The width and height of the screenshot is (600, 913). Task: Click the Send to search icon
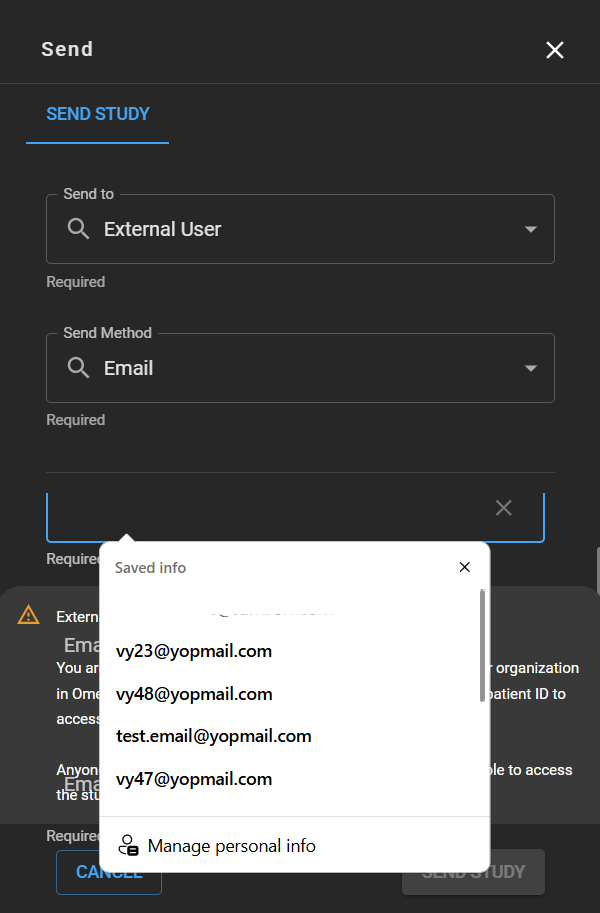point(78,229)
